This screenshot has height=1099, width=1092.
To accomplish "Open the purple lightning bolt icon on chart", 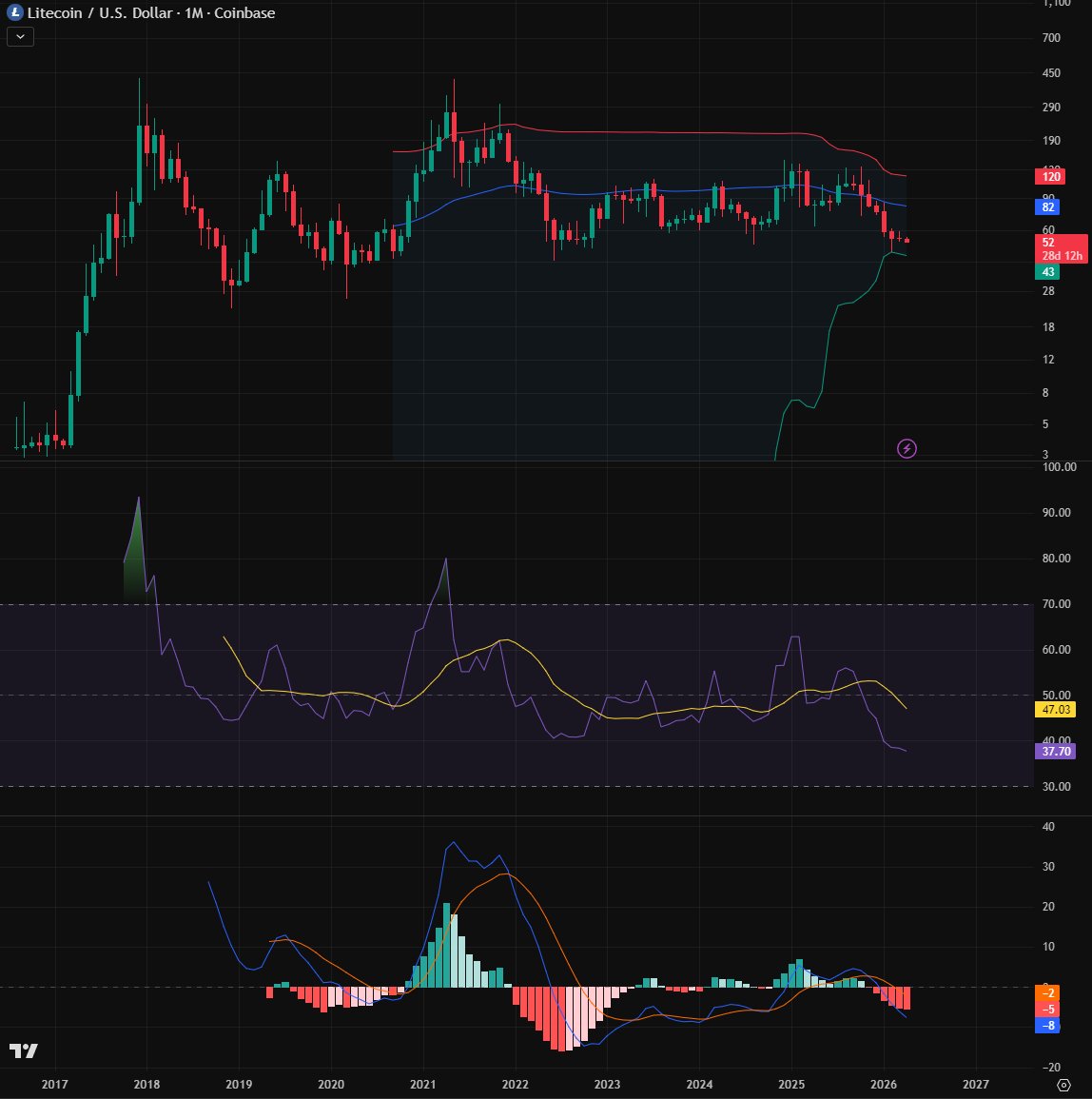I will (x=907, y=448).
